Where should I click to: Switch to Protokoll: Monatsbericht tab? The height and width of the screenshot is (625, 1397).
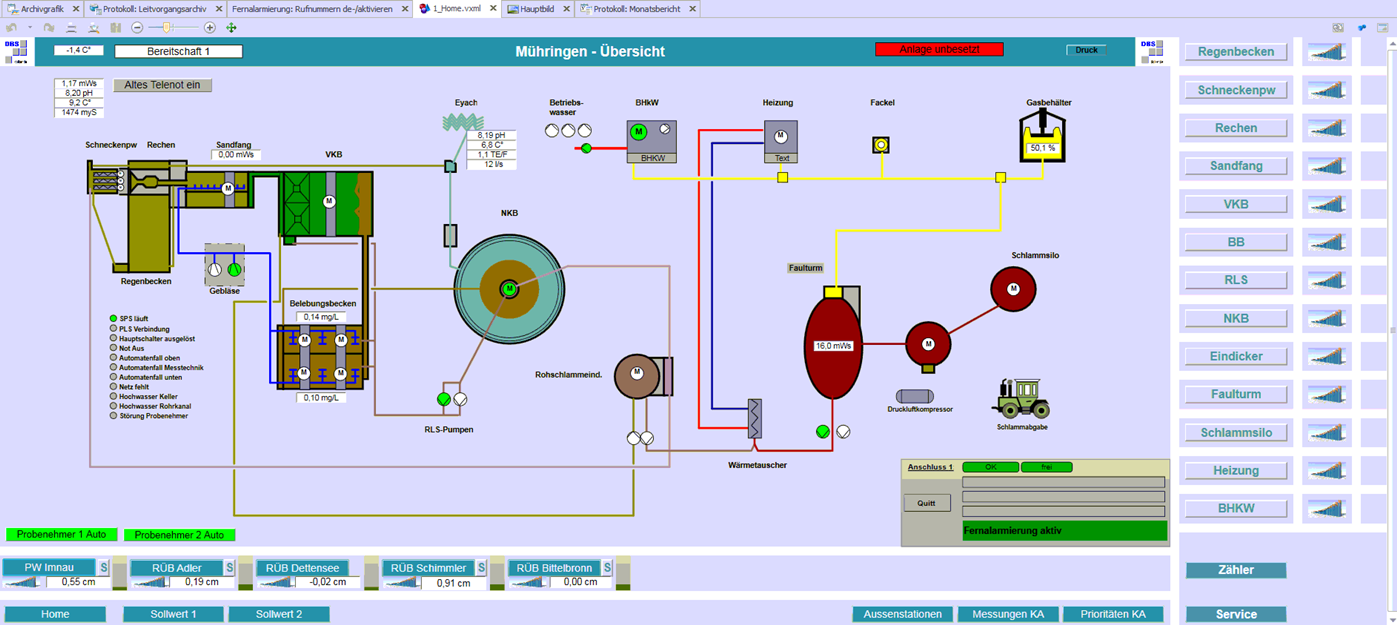pyautogui.click(x=637, y=9)
